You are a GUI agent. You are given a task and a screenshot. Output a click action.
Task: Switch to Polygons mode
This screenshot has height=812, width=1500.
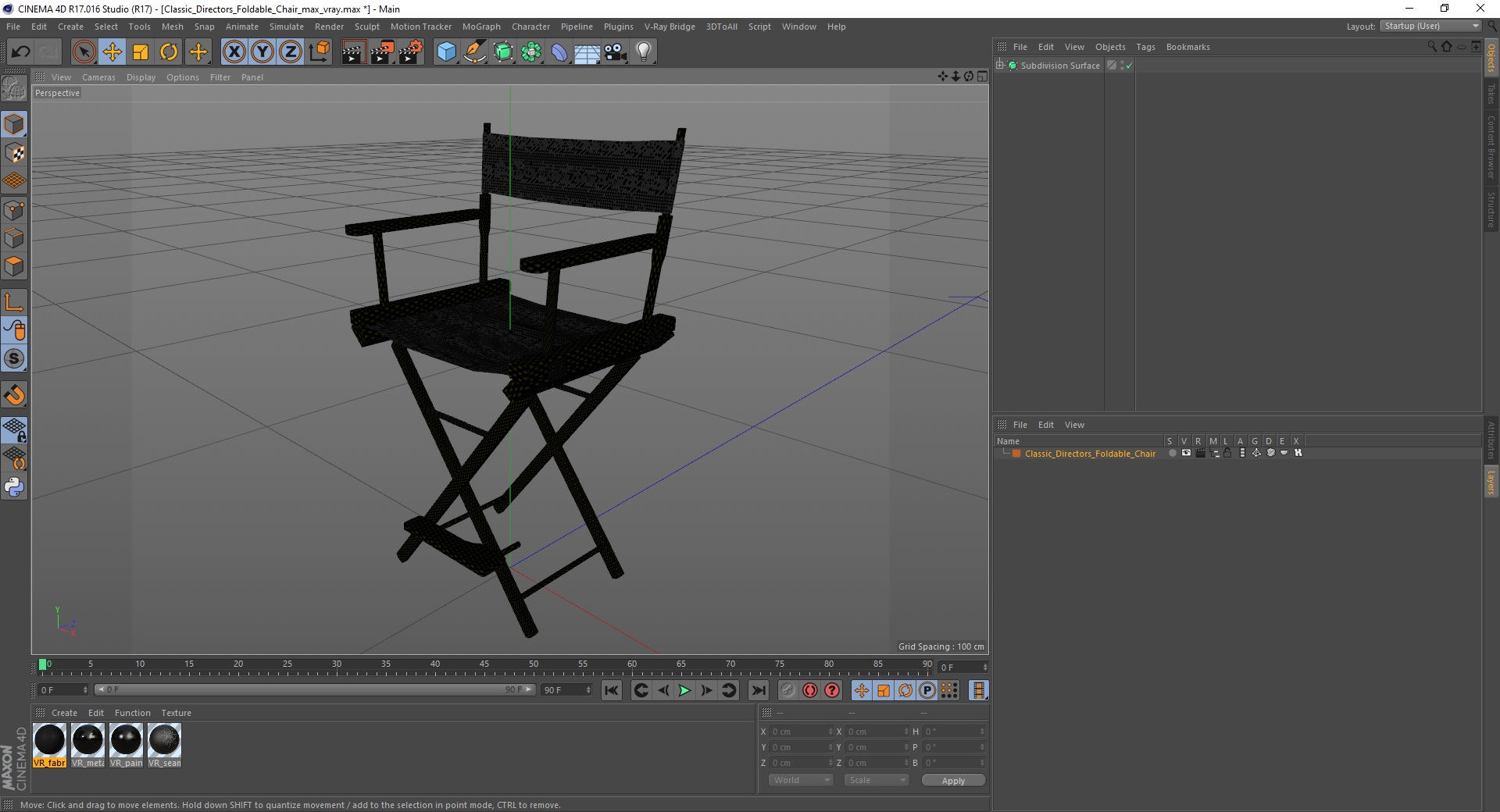tap(14, 265)
